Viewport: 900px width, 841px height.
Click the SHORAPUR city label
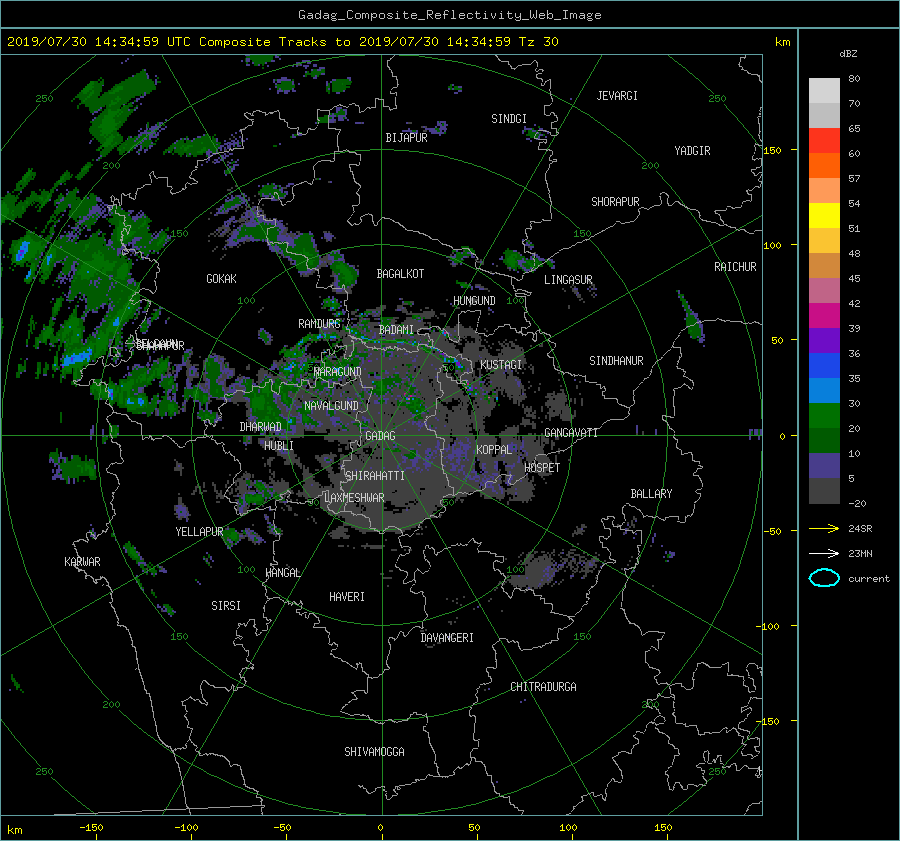click(615, 202)
